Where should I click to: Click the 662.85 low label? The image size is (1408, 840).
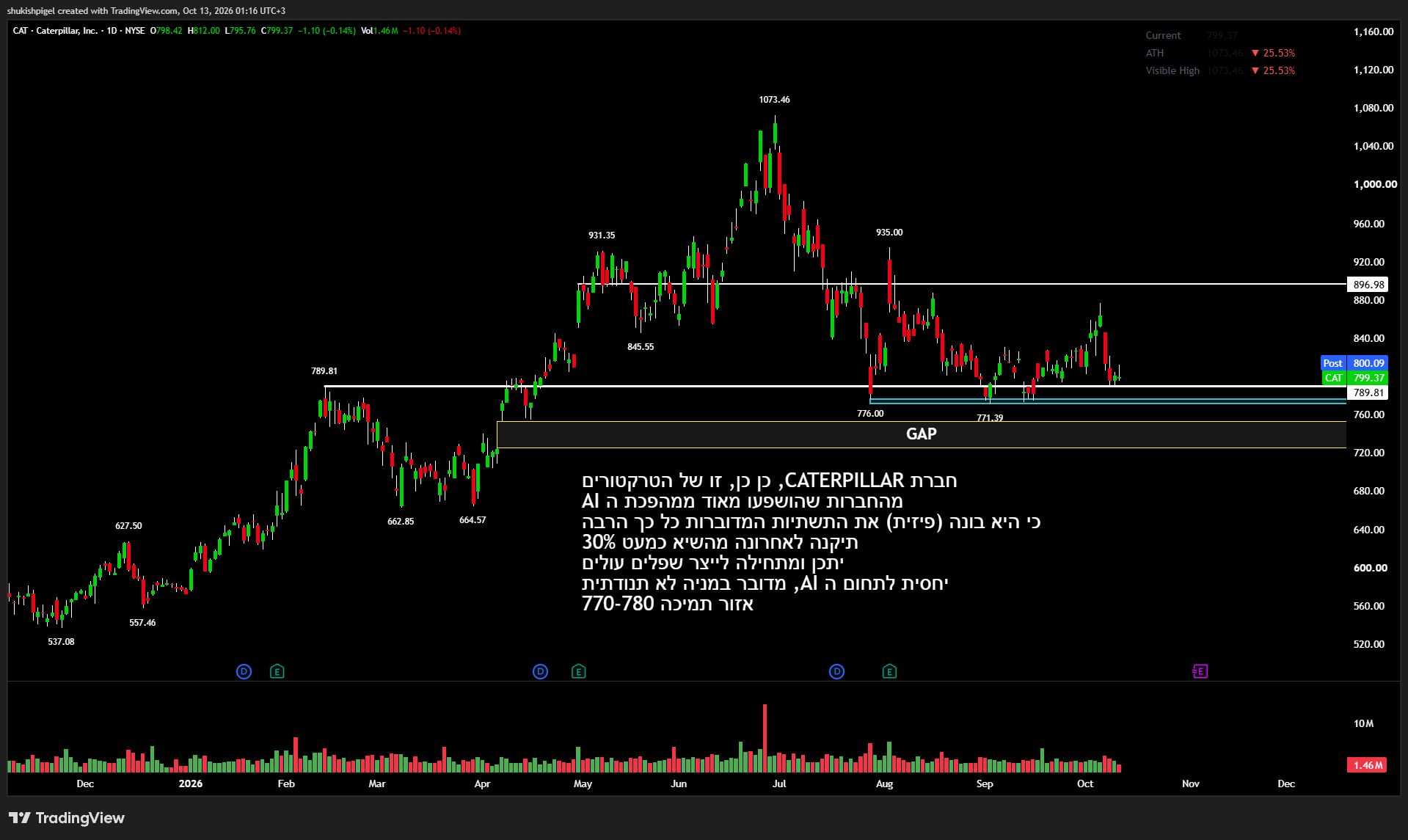(x=401, y=522)
